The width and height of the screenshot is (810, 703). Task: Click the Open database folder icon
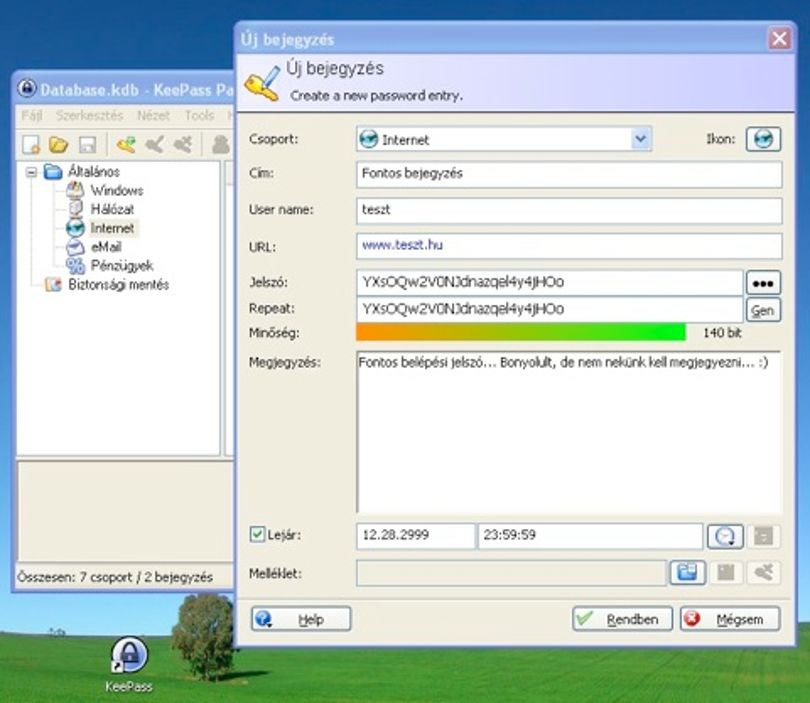pos(58,145)
